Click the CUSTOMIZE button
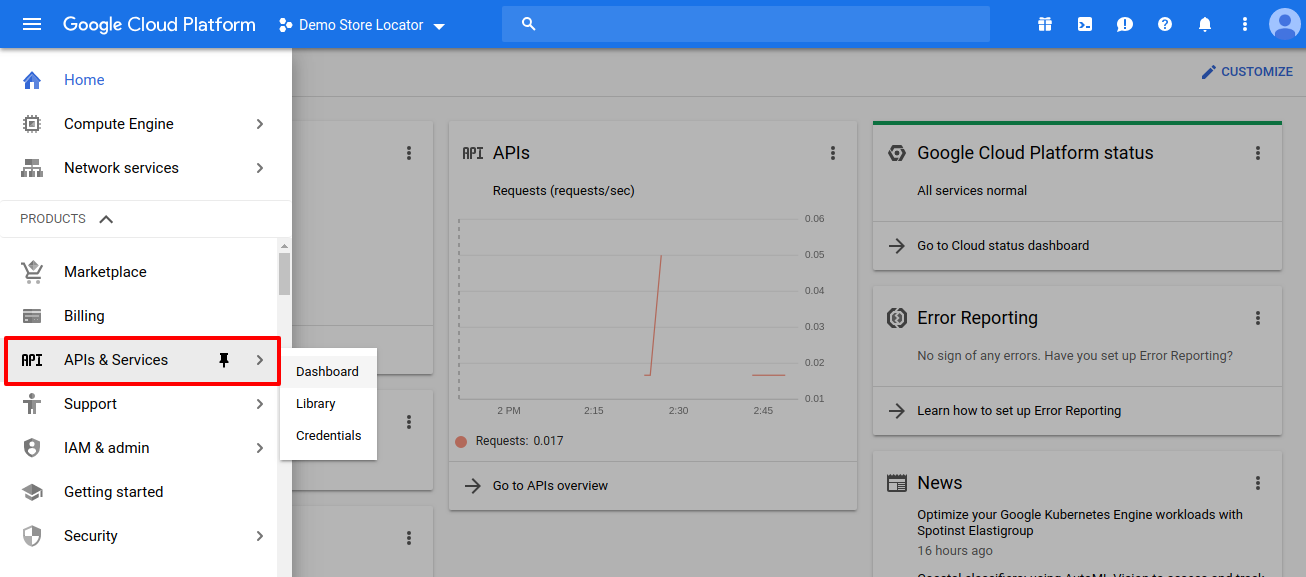1306x577 pixels. 1247,72
